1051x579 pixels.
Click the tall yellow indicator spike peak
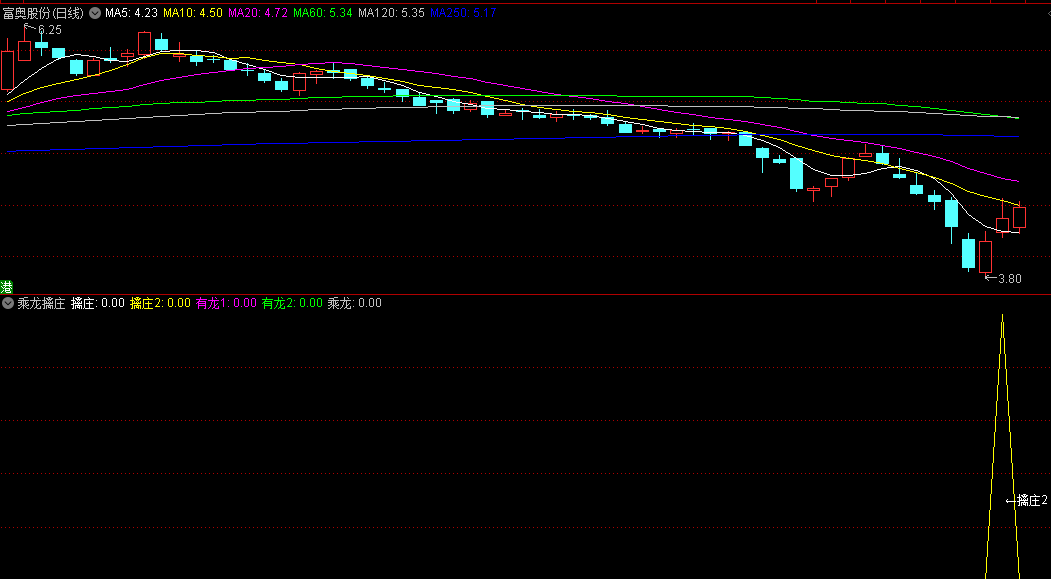coord(1002,316)
